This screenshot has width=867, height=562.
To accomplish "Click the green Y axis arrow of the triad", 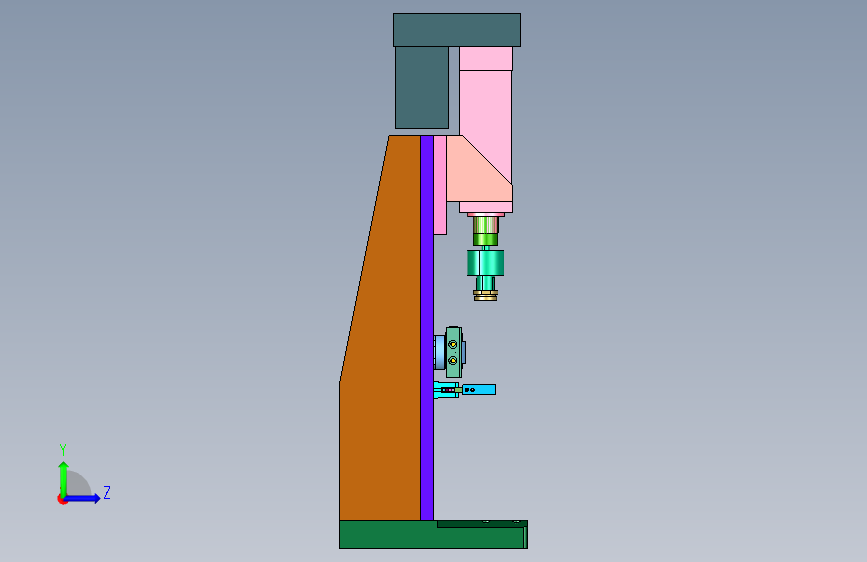I will [x=63, y=478].
